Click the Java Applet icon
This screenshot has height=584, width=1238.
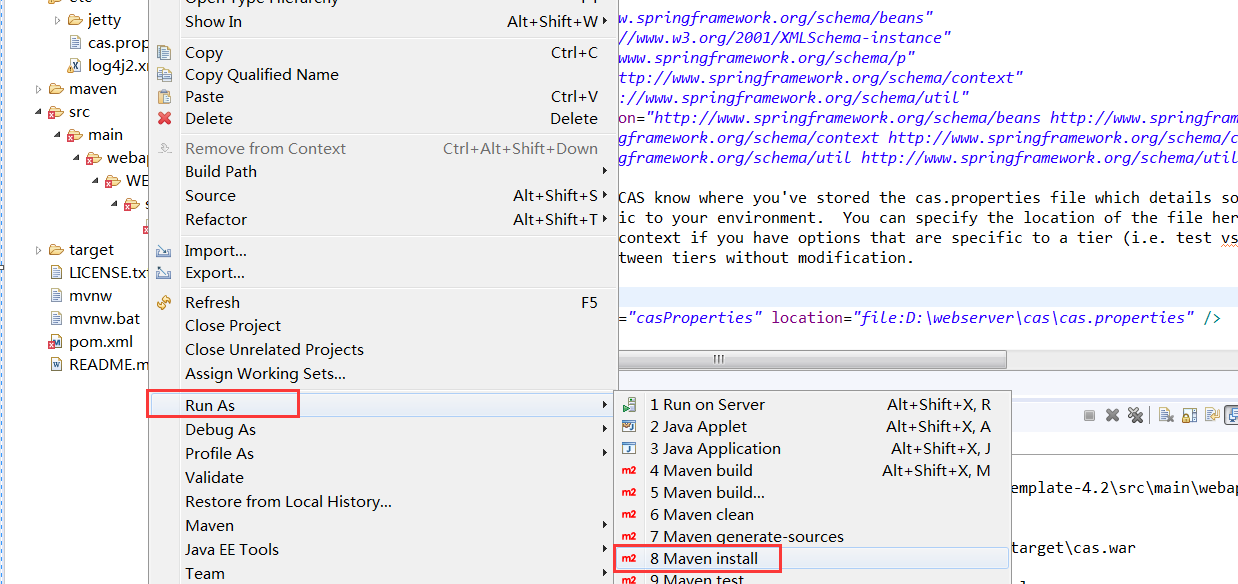[629, 427]
